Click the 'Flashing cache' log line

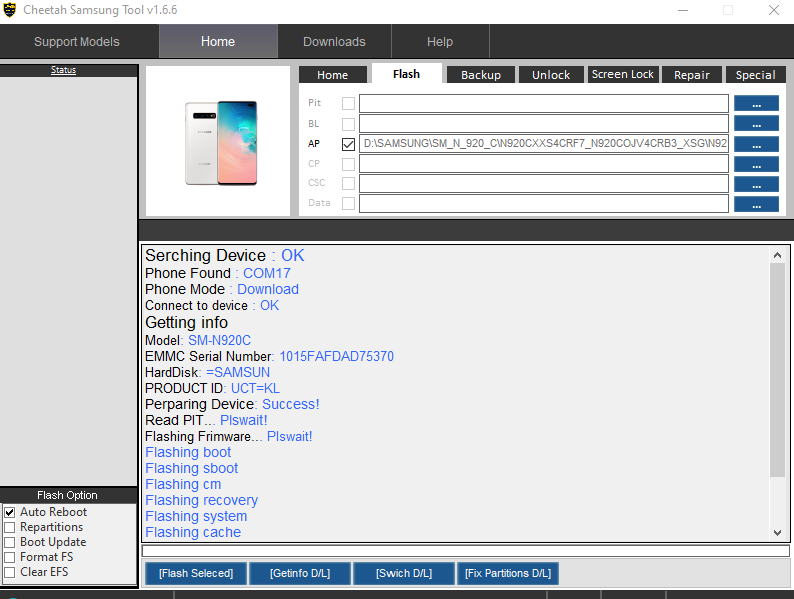(x=193, y=532)
